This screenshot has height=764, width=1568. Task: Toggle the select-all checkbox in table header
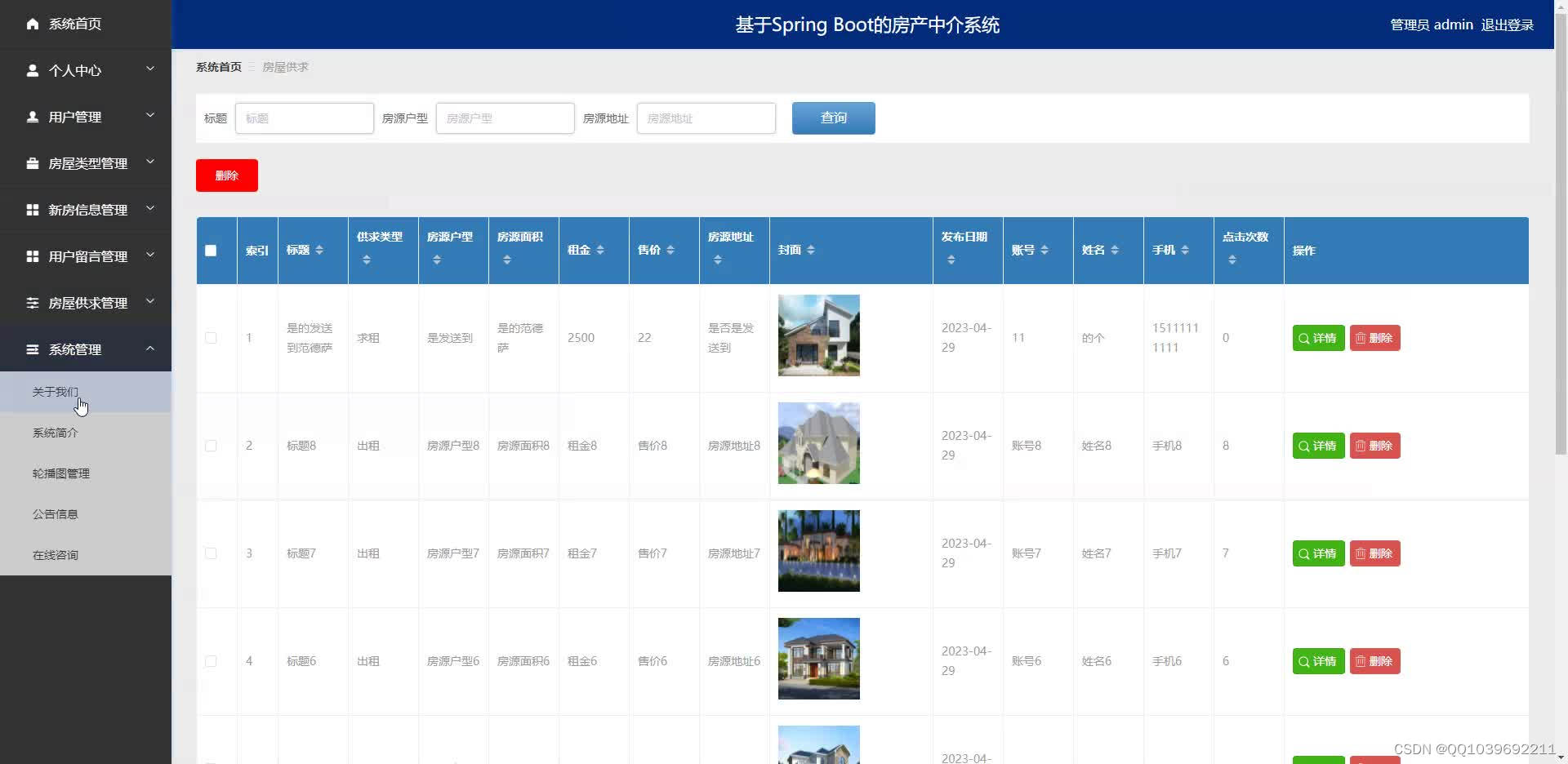click(211, 251)
